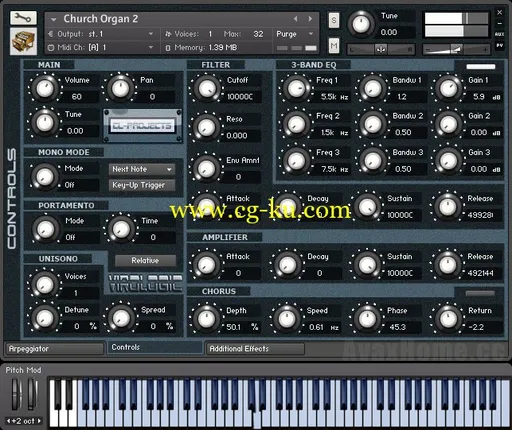Go to next instrument preset arrow
Screen dimensions: 512x430
coord(310,19)
